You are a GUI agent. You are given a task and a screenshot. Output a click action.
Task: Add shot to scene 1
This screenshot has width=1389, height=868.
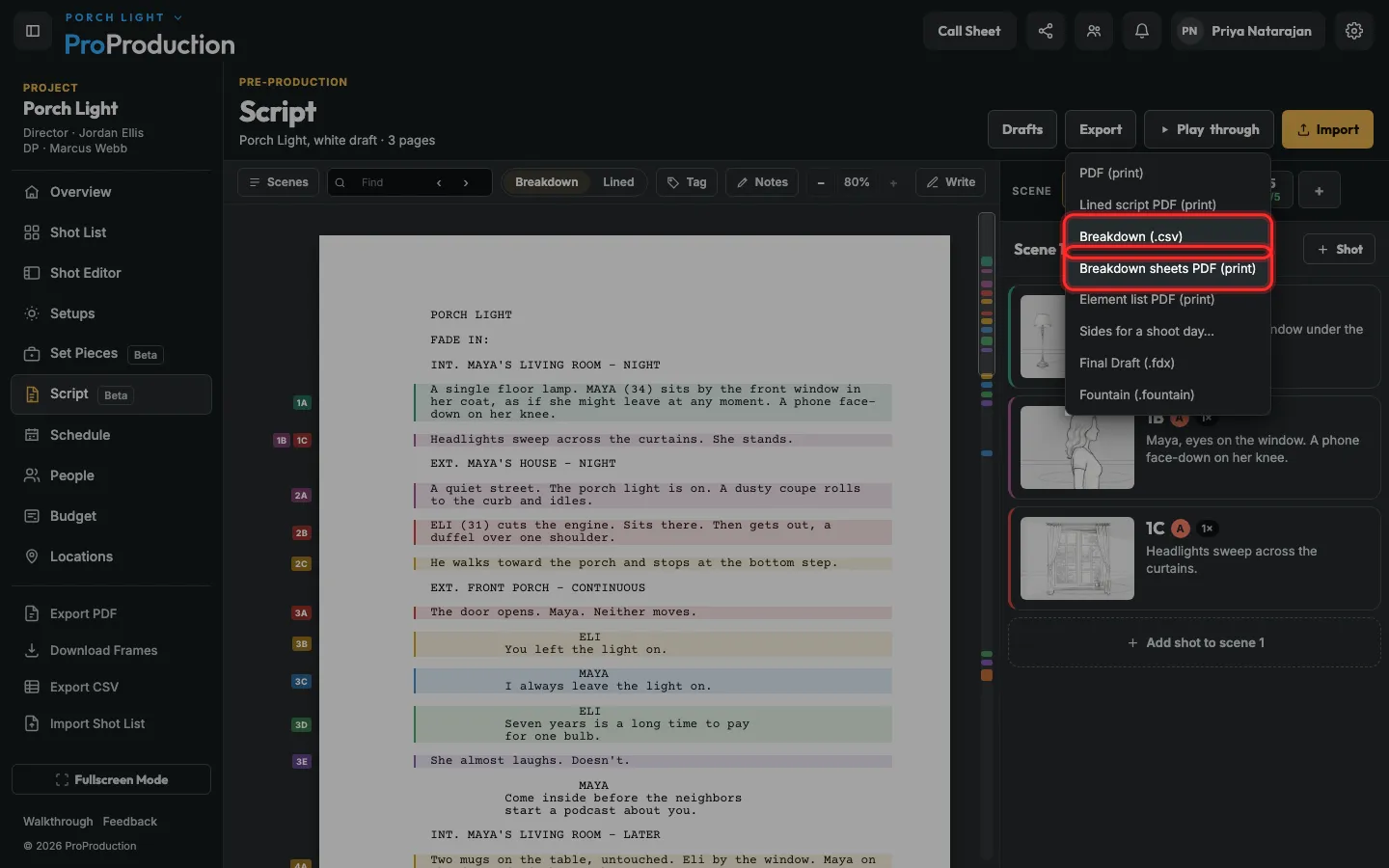point(1194,642)
